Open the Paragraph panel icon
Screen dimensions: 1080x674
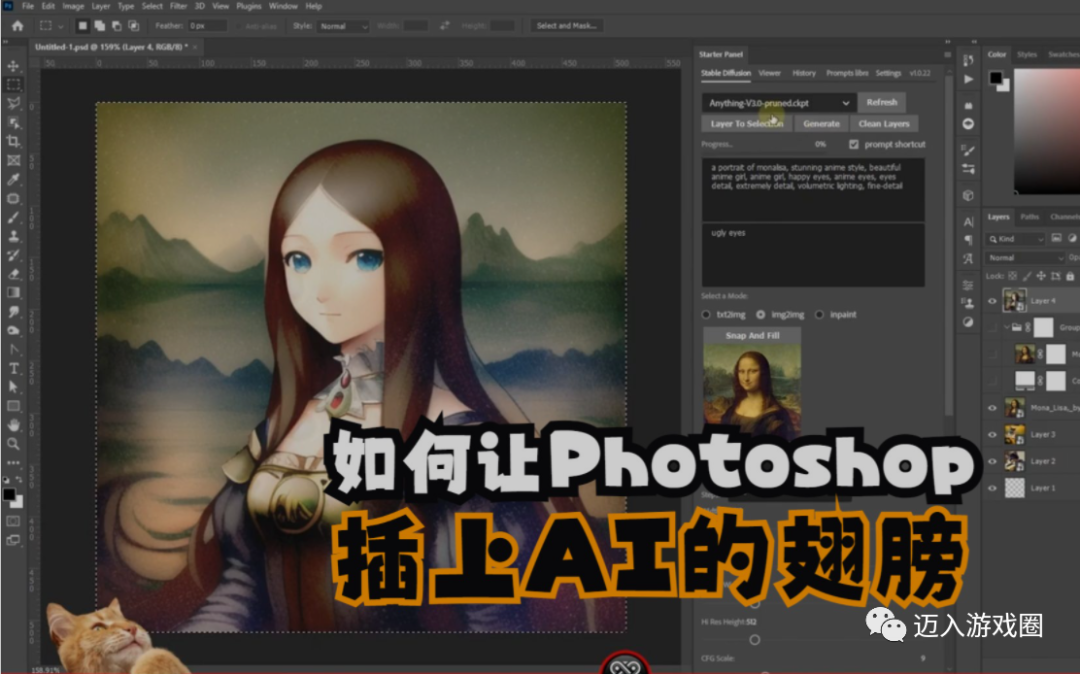968,240
